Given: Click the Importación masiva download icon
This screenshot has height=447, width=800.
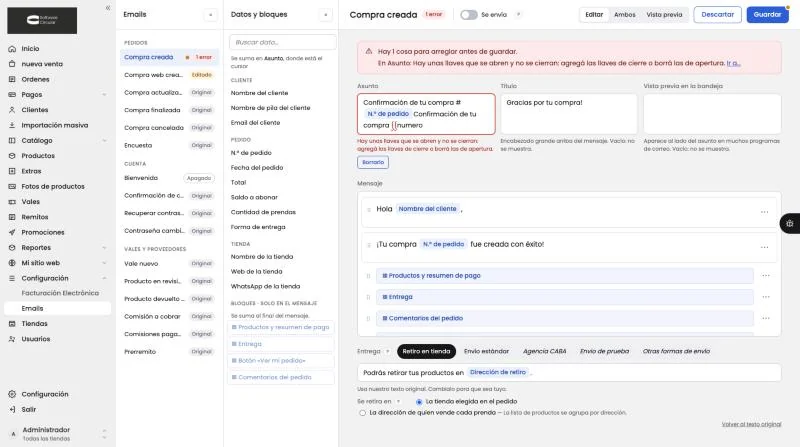Looking at the screenshot, I should coord(12,126).
